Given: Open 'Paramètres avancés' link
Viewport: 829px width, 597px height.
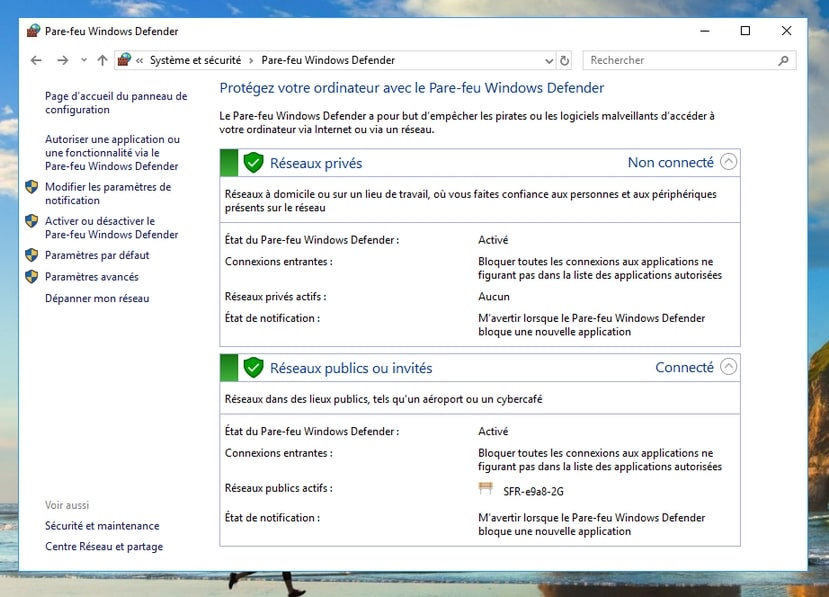Looking at the screenshot, I should [91, 277].
